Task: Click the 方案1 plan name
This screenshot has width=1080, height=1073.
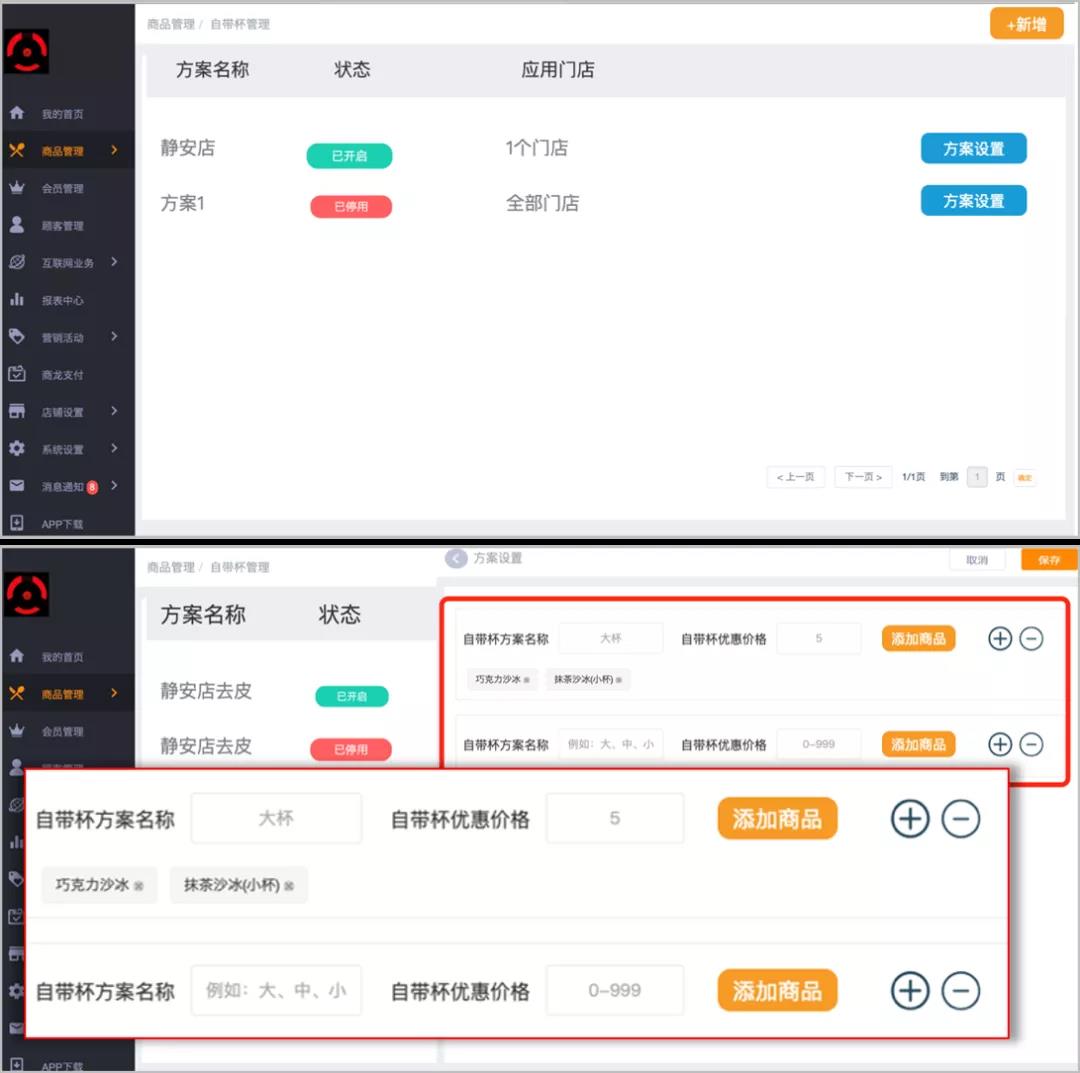Action: click(183, 203)
